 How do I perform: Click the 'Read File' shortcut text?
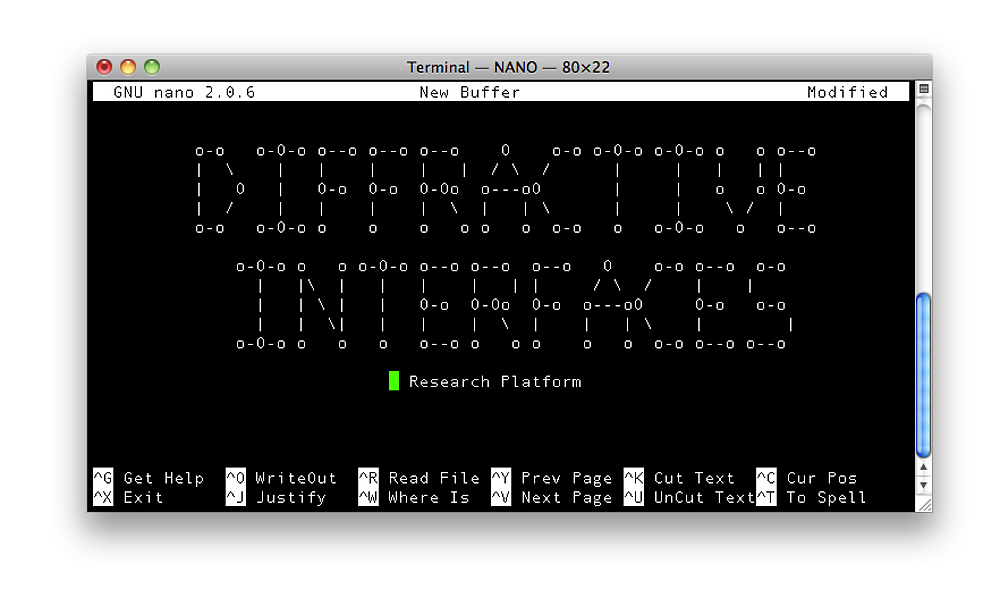434,478
